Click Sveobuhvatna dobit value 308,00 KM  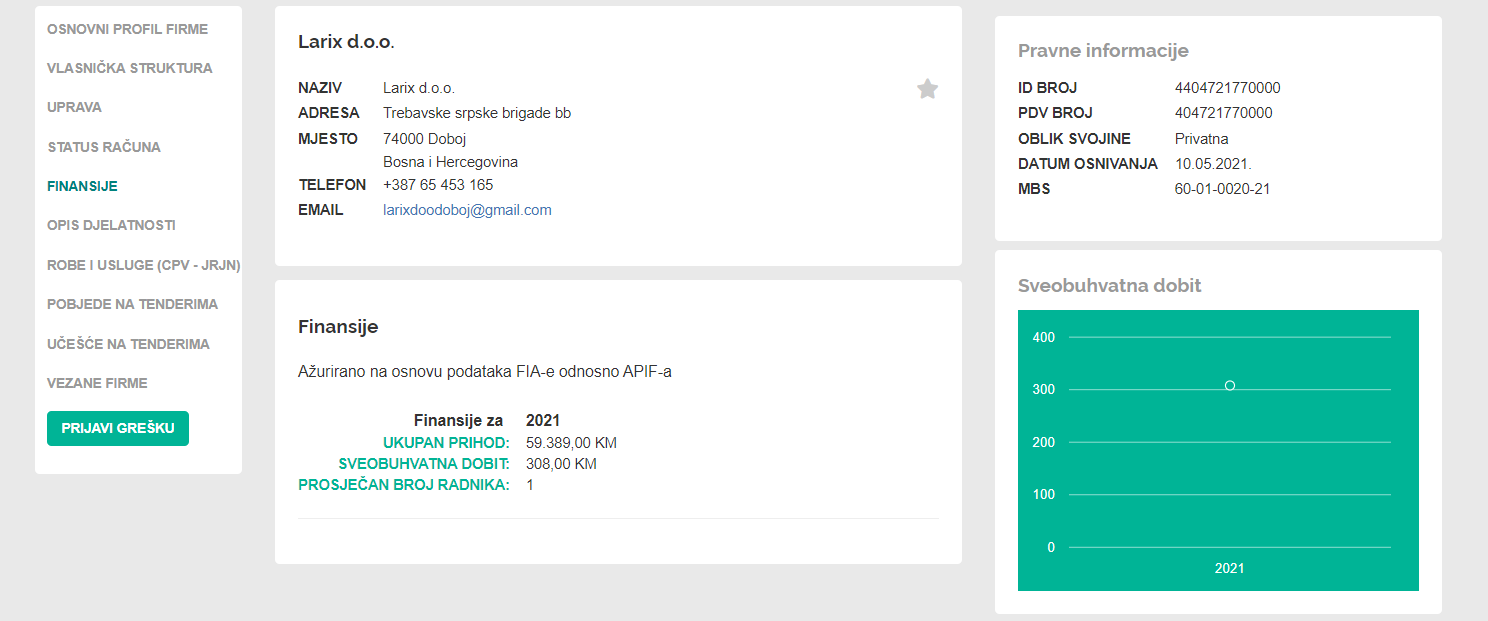click(561, 464)
